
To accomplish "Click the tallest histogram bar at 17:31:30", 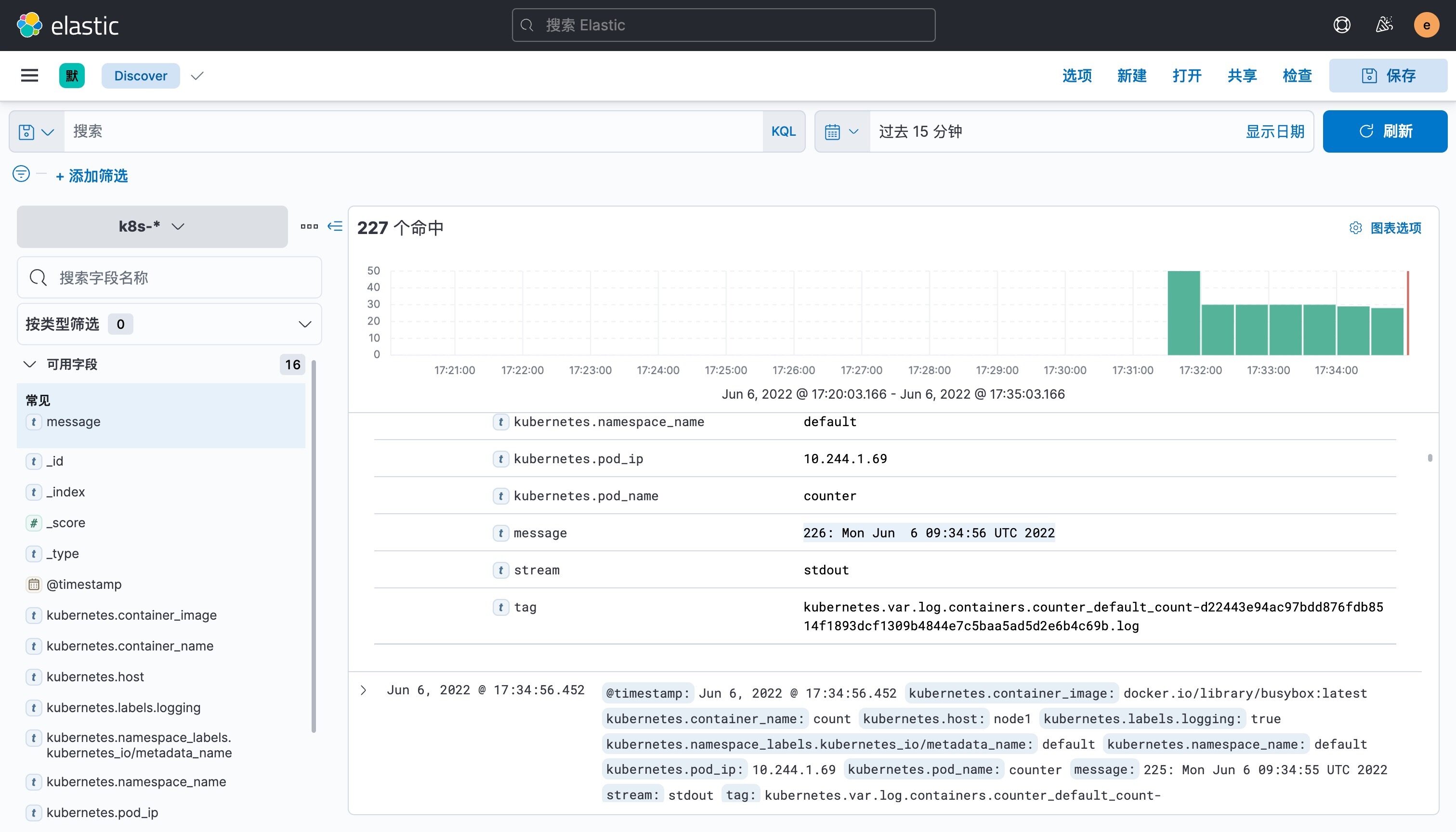I will (x=1183, y=313).
